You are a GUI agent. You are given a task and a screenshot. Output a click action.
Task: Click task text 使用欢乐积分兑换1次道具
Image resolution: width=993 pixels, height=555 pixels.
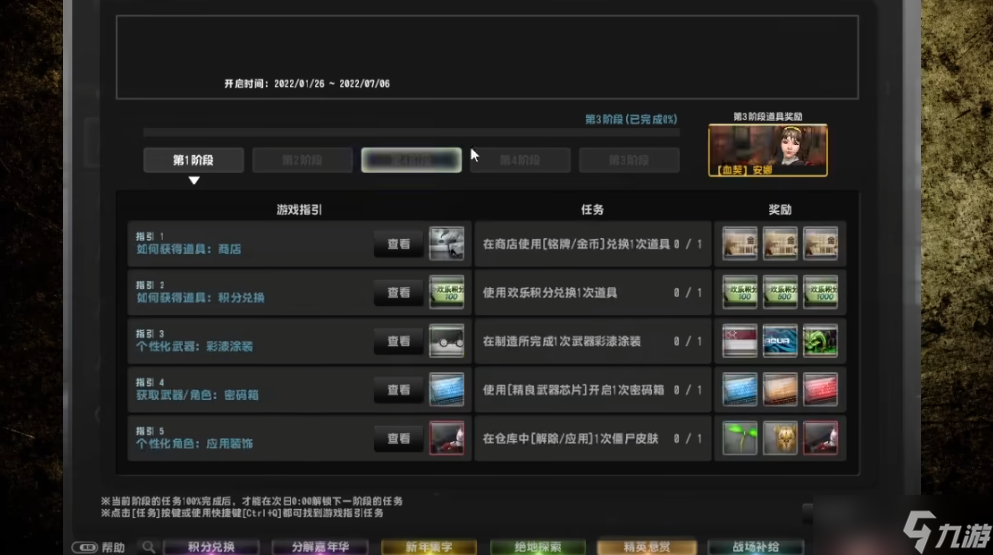(x=550, y=293)
